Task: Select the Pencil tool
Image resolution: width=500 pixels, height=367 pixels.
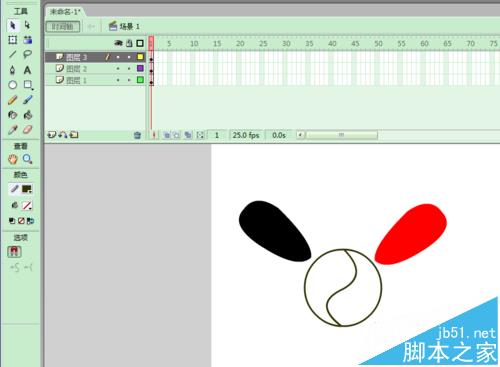Action: 13,100
